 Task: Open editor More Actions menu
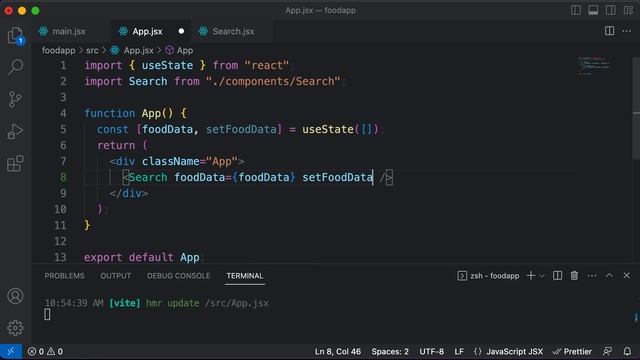click(627, 31)
